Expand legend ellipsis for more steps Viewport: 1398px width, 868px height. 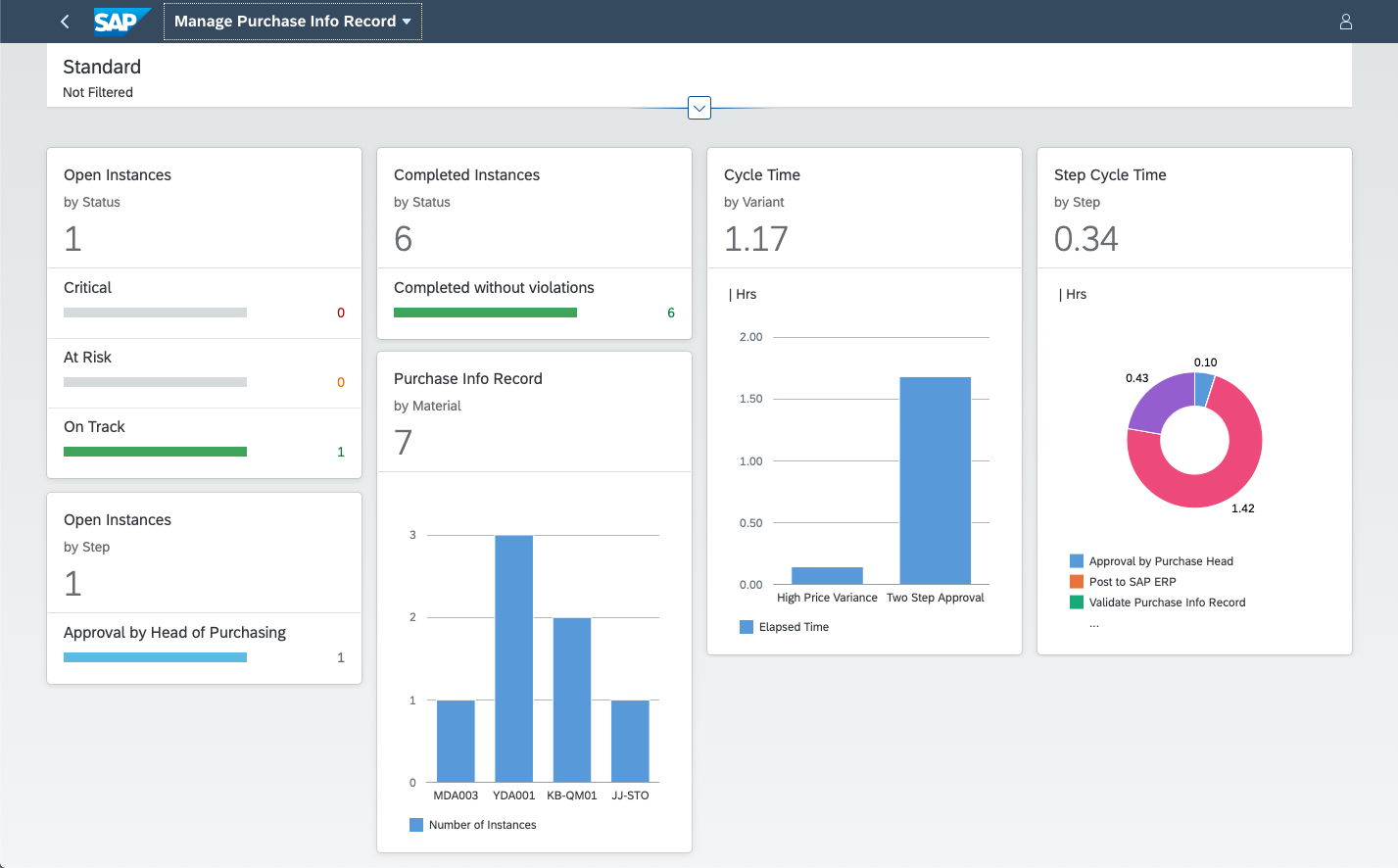[x=1094, y=624]
